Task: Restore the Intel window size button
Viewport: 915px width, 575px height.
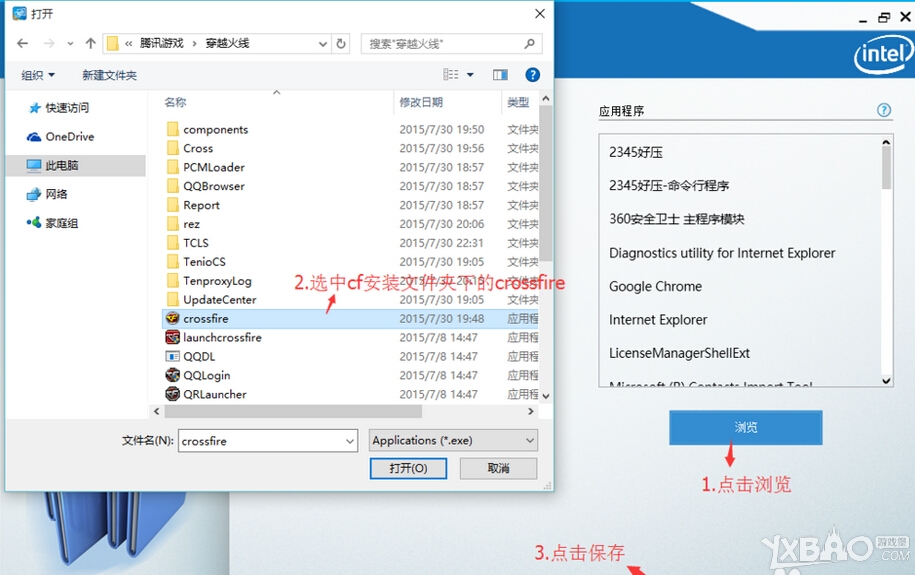Action: tap(884, 18)
